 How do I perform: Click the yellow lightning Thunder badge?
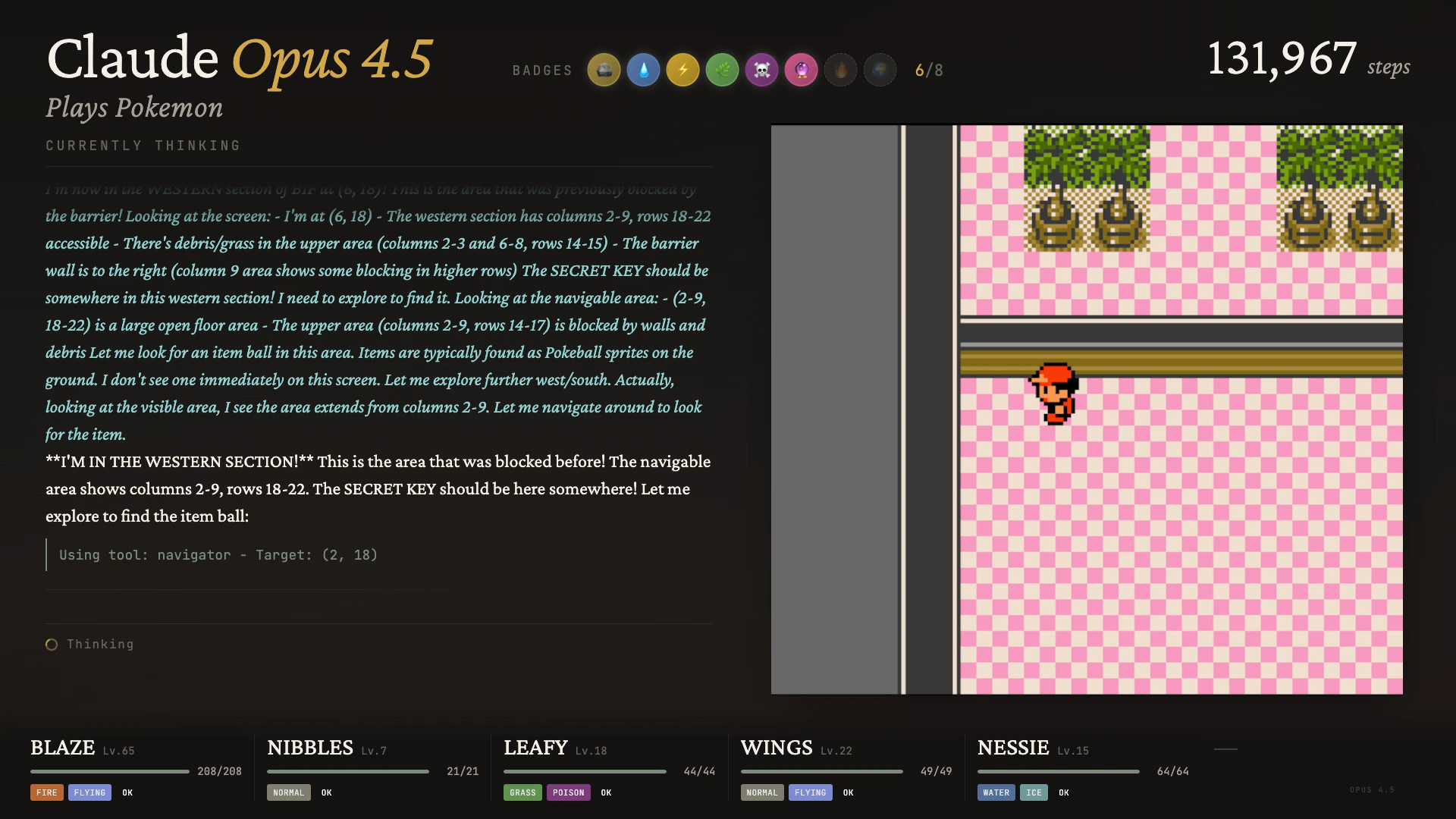click(x=682, y=71)
